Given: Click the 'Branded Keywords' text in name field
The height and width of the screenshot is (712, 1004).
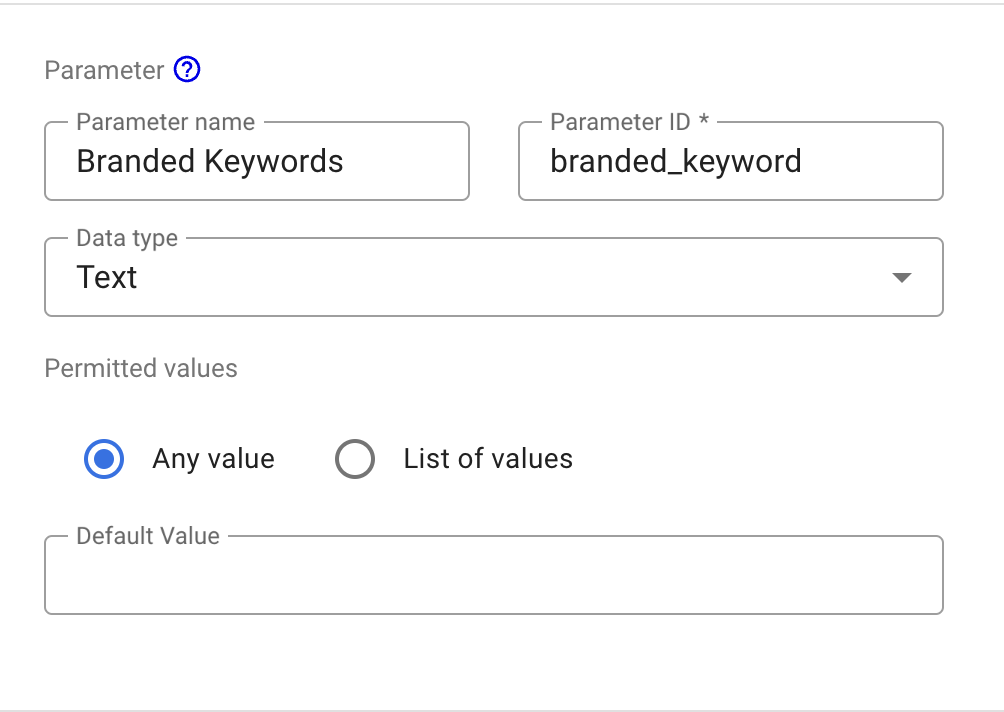Looking at the screenshot, I should pos(210,162).
